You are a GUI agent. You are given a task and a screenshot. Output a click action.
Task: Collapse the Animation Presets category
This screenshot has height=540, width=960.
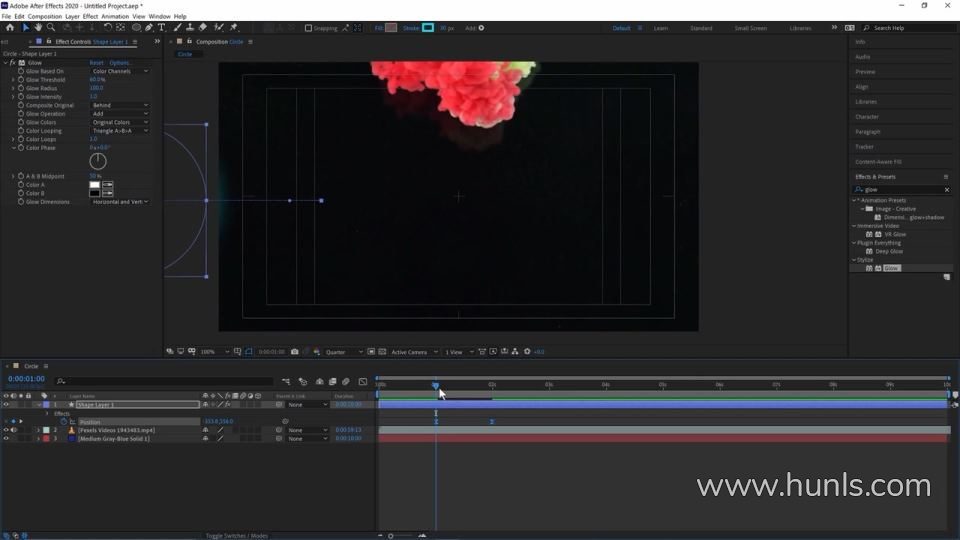[x=855, y=200]
